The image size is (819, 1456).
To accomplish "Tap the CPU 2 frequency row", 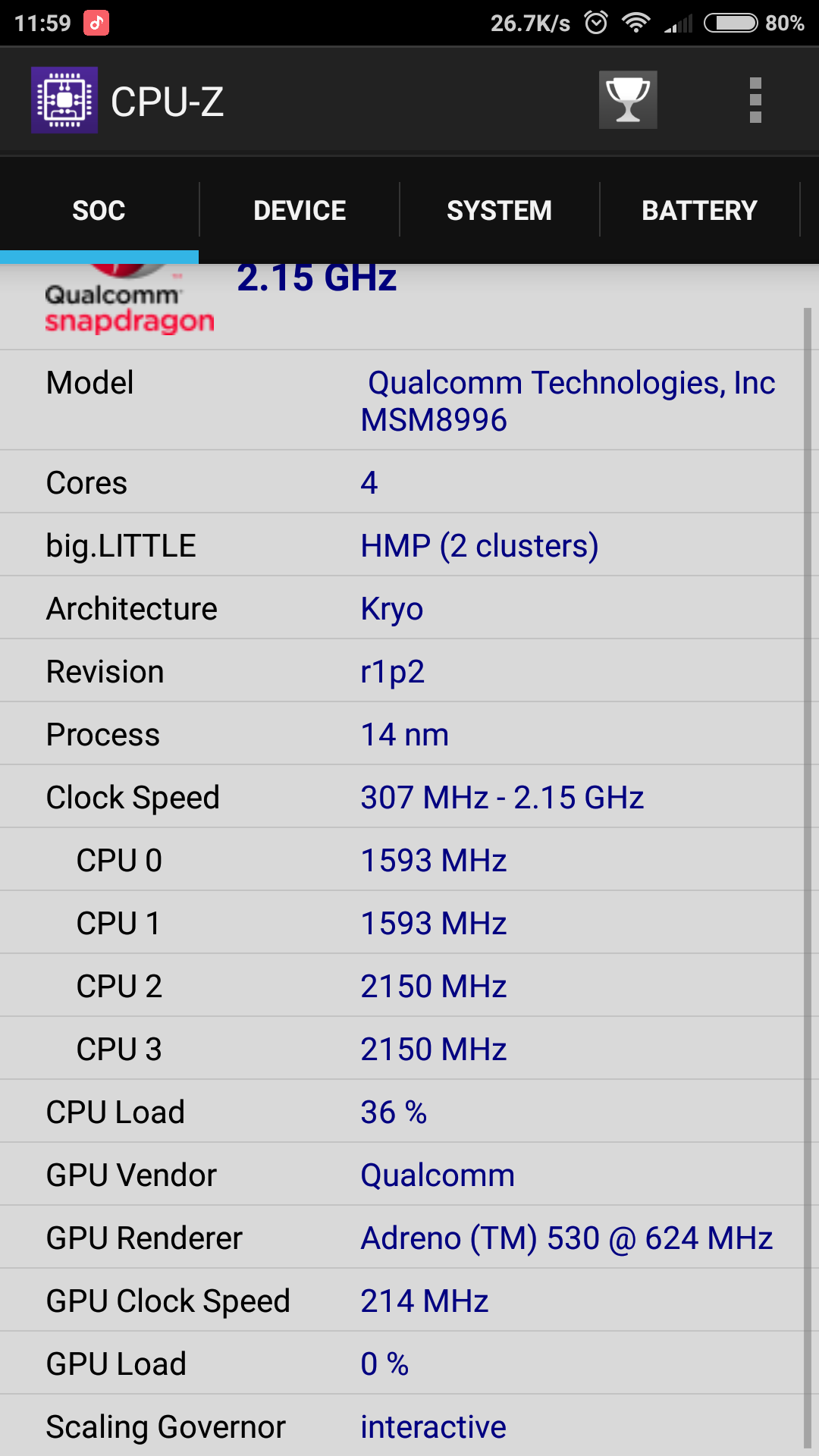I will pos(401,985).
